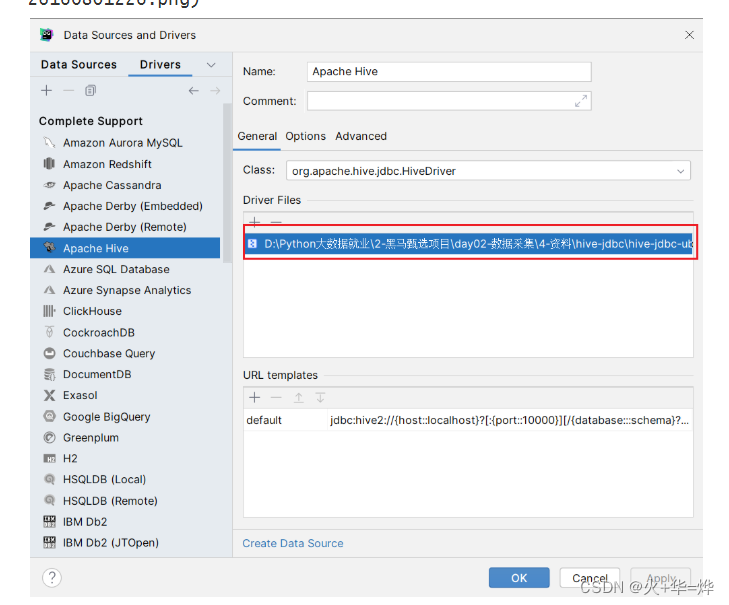Click the duplicate driver icon
Screen dimensions: 729x605
click(91, 91)
